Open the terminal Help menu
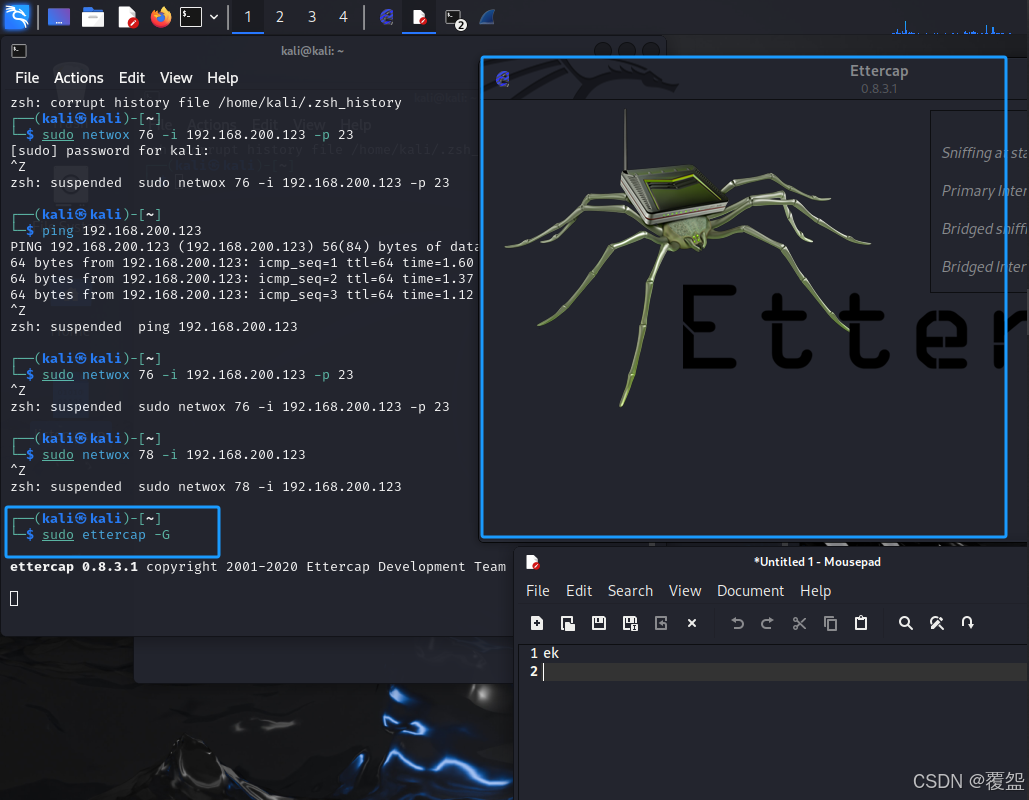The image size is (1029, 800). pyautogui.click(x=222, y=77)
